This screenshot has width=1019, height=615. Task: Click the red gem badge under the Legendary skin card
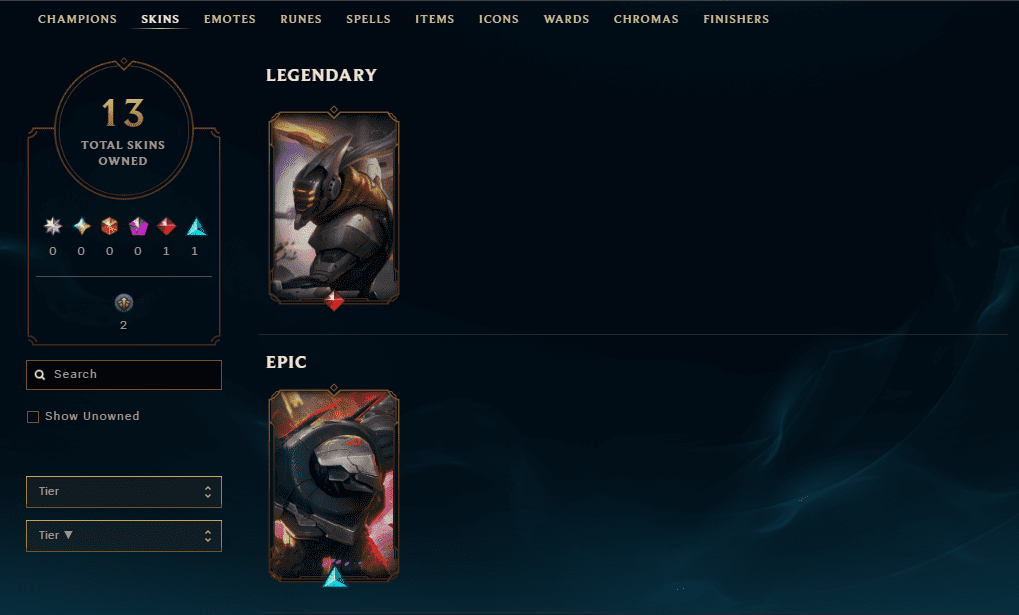[334, 301]
